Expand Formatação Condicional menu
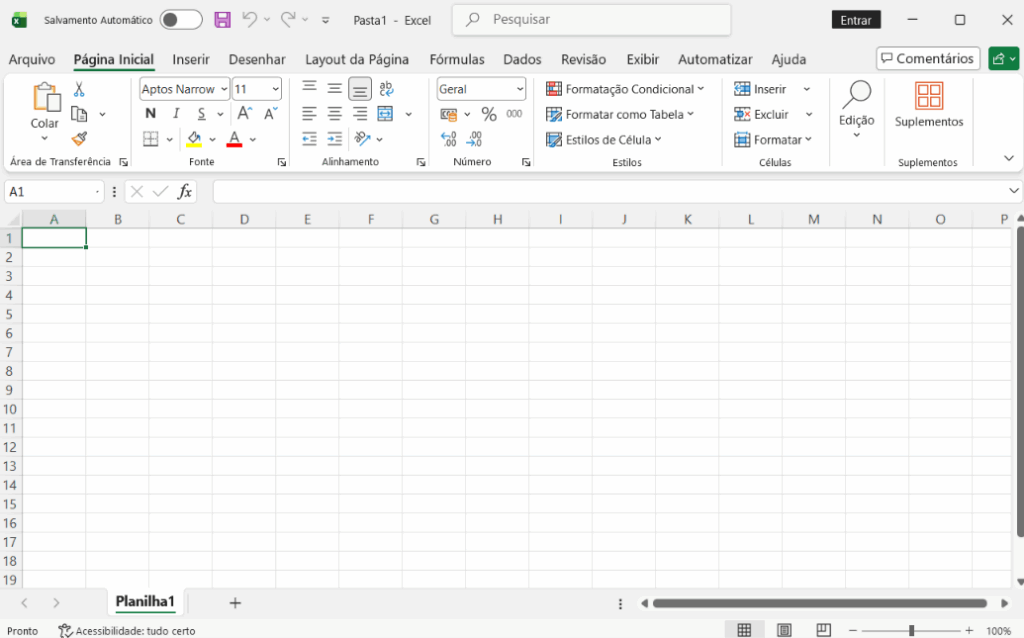The height and width of the screenshot is (638, 1024). pos(626,89)
